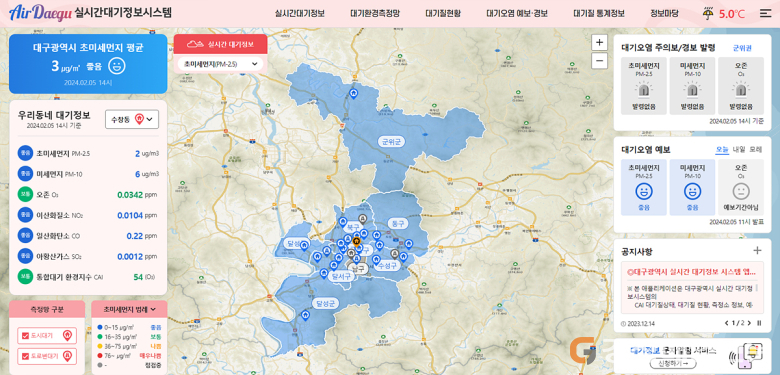Click the 군위군 station house marker
The image size is (780, 375).
coord(354,93)
